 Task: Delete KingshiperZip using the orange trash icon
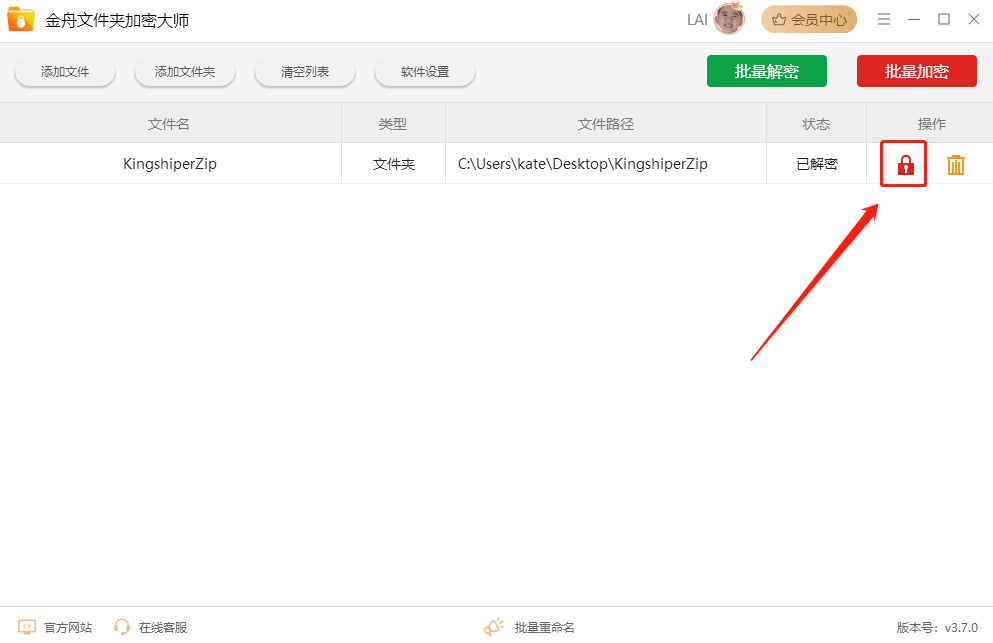[x=956, y=165]
